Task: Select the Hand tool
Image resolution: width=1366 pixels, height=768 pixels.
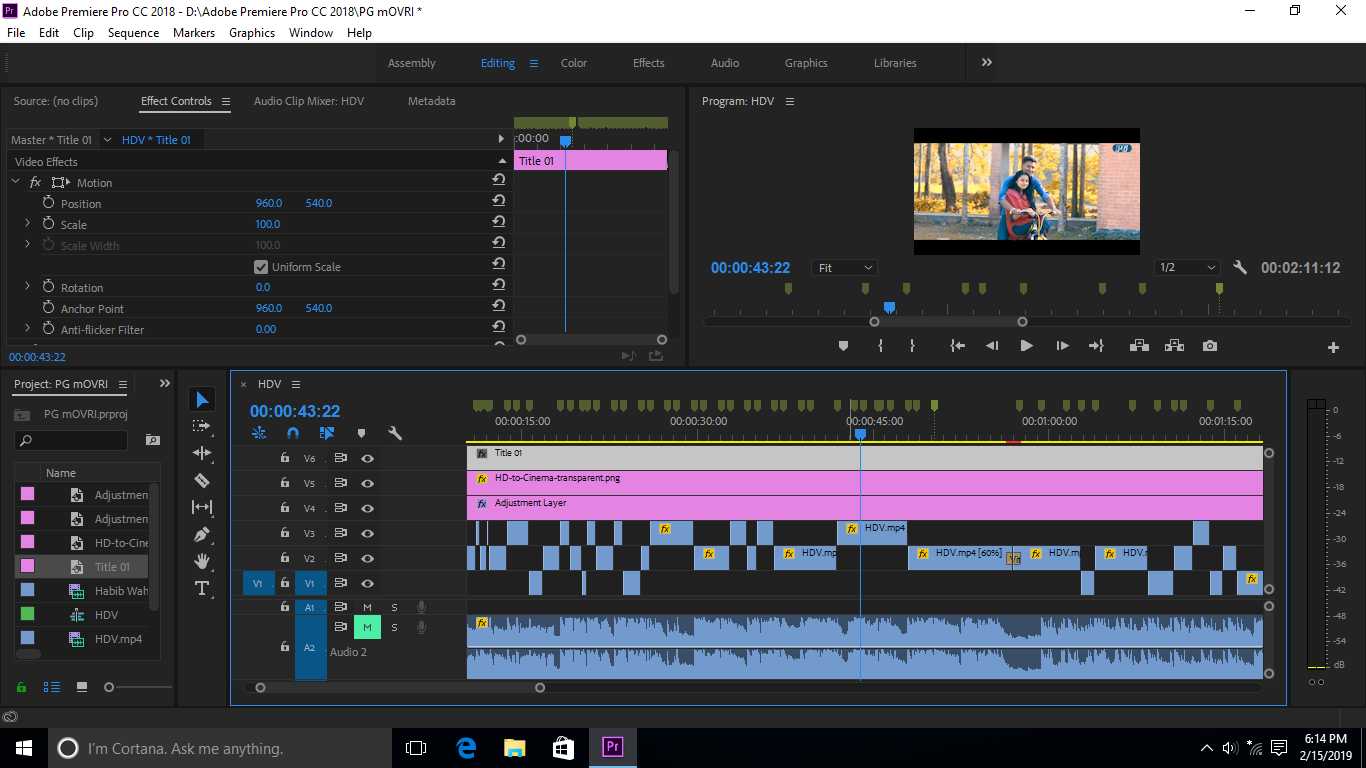Action: (202, 561)
